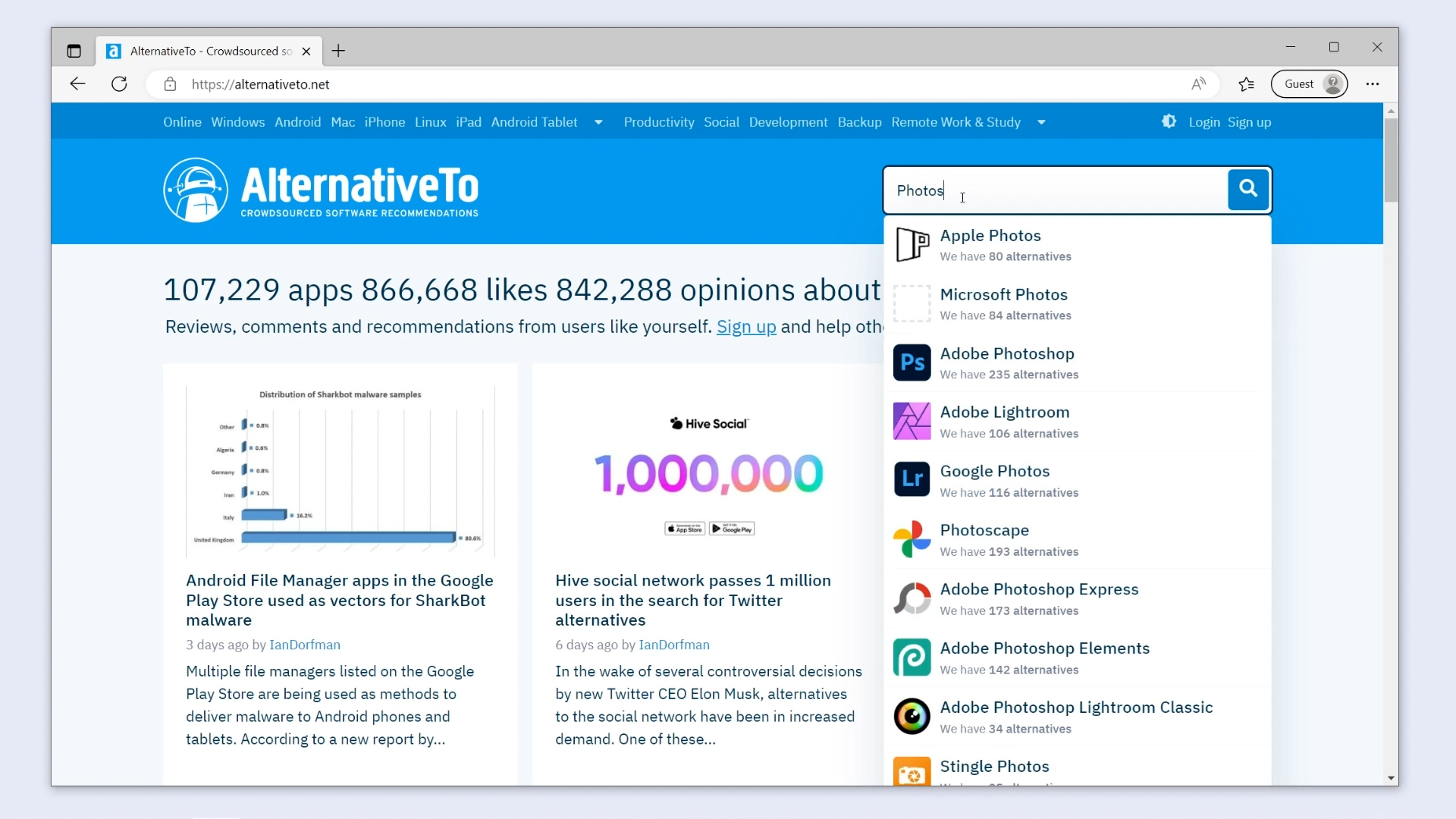
Task: Expand the platforms dropdown after Android Tablet
Action: tap(598, 122)
